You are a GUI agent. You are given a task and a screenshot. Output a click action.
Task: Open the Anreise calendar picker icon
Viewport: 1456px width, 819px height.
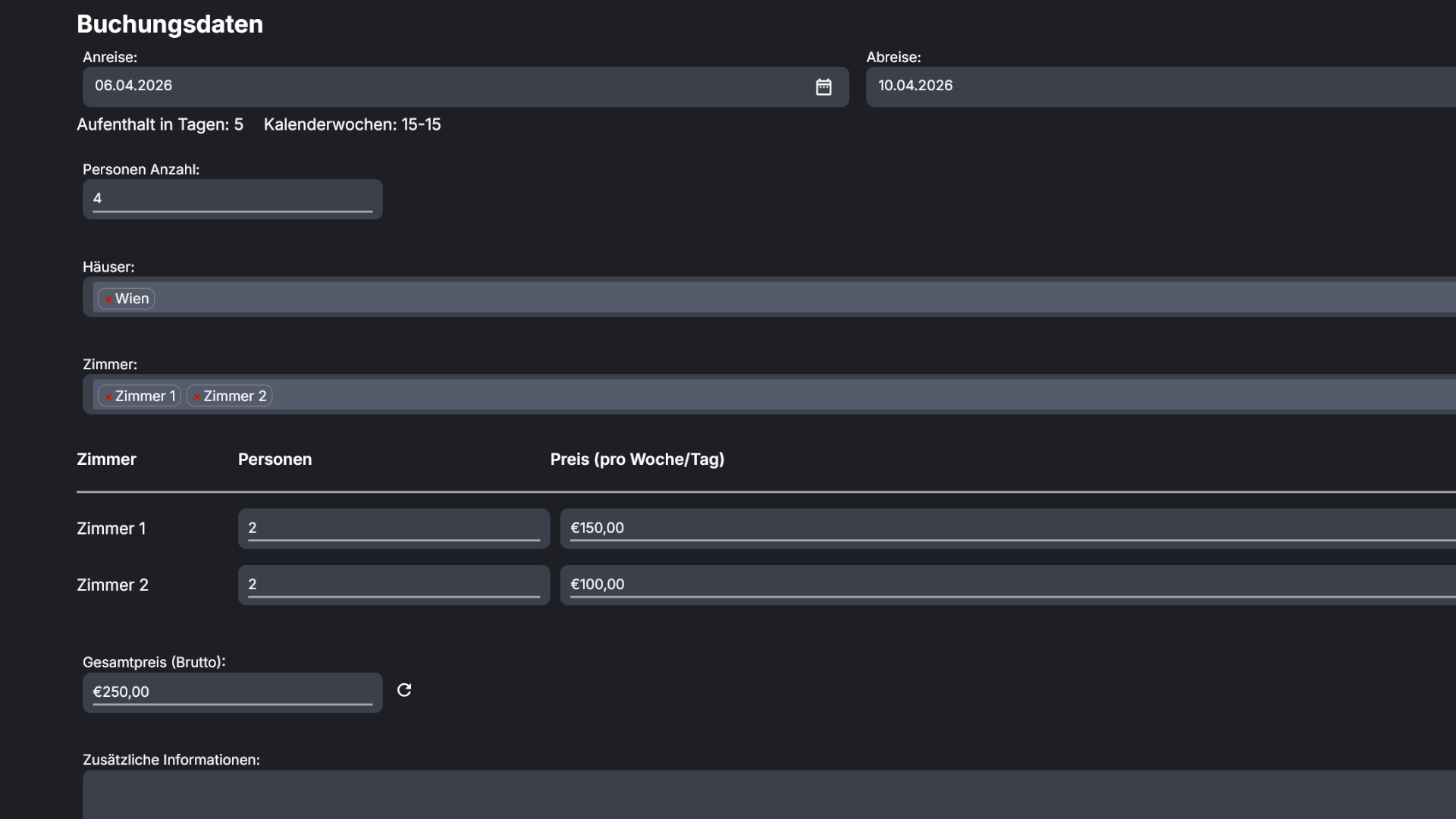(824, 86)
